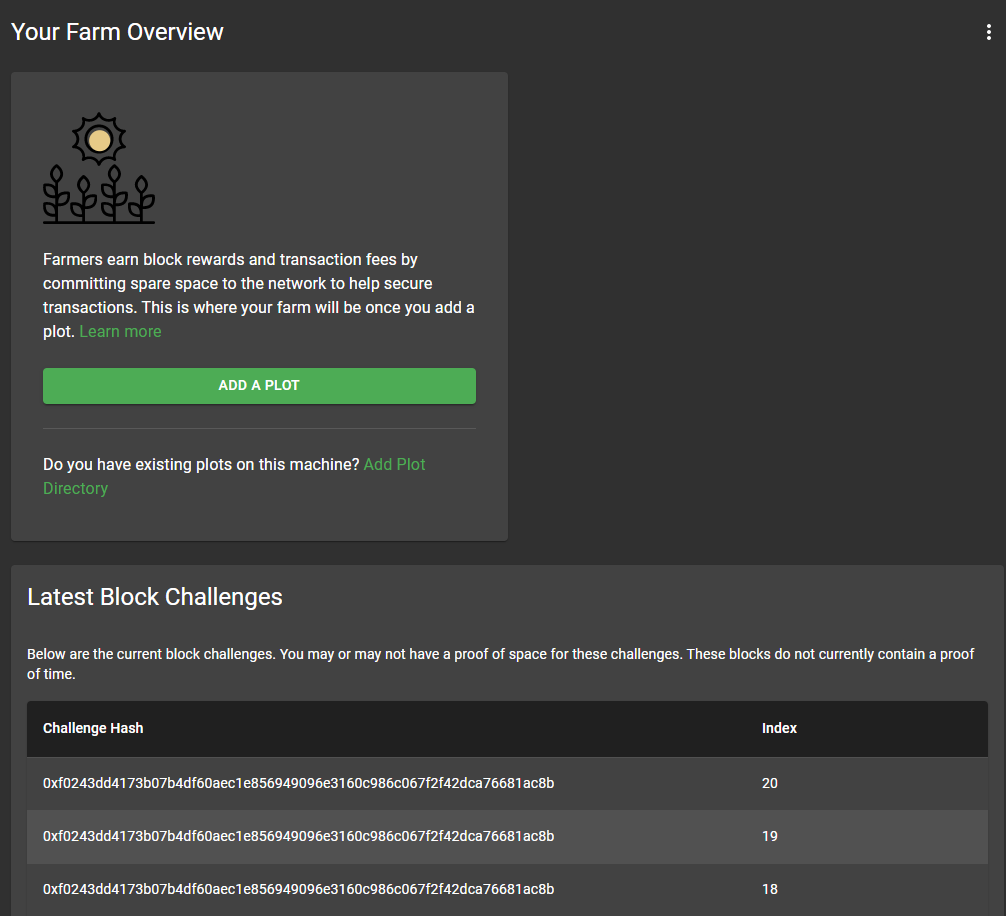
Task: Click the ADD A PLOT button
Action: (x=259, y=386)
